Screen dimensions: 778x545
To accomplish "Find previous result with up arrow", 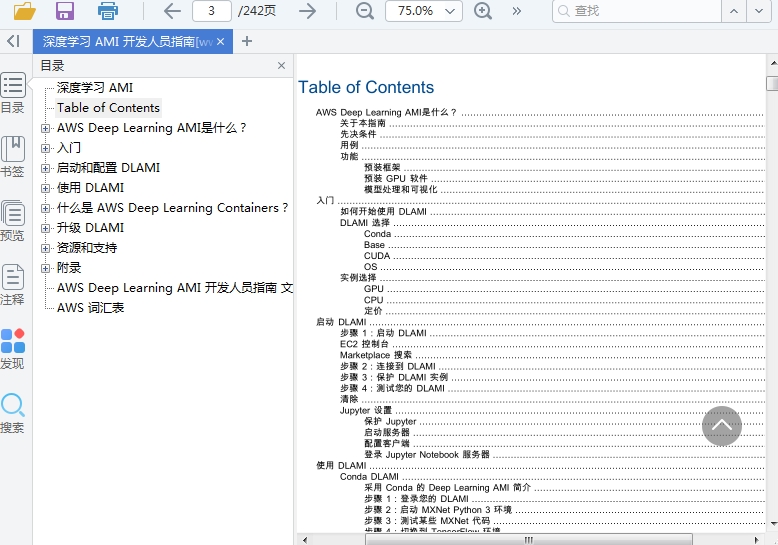I will click(x=734, y=11).
